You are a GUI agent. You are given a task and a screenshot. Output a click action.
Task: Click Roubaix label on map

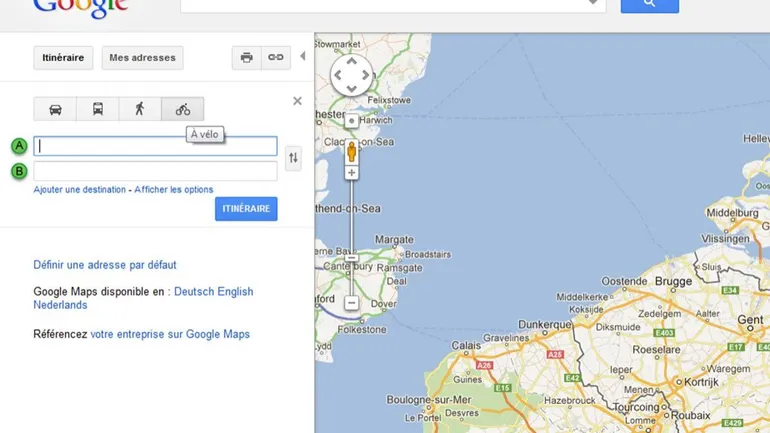pyautogui.click(x=690, y=415)
